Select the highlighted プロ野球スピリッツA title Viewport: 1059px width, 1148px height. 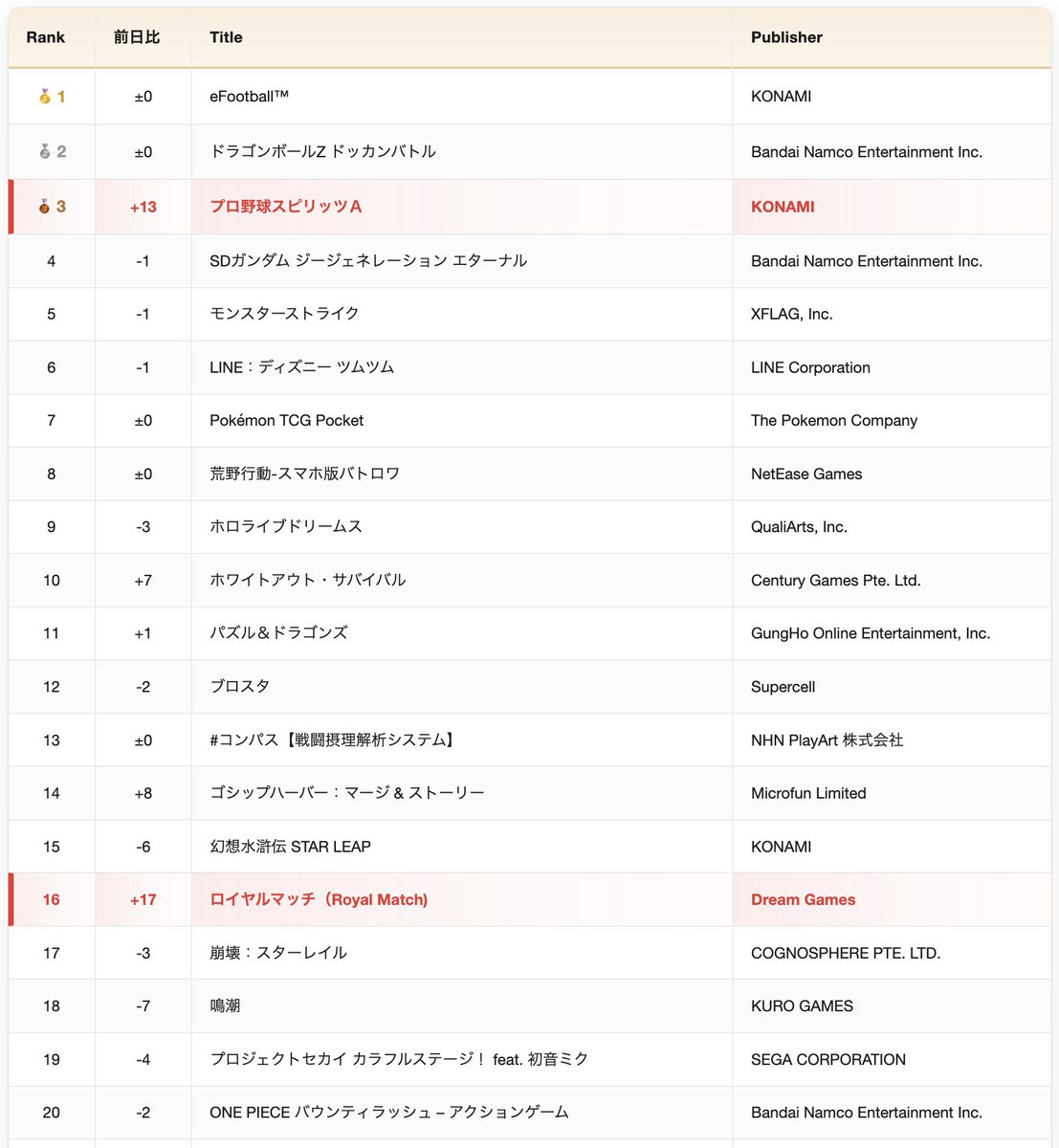(x=286, y=207)
